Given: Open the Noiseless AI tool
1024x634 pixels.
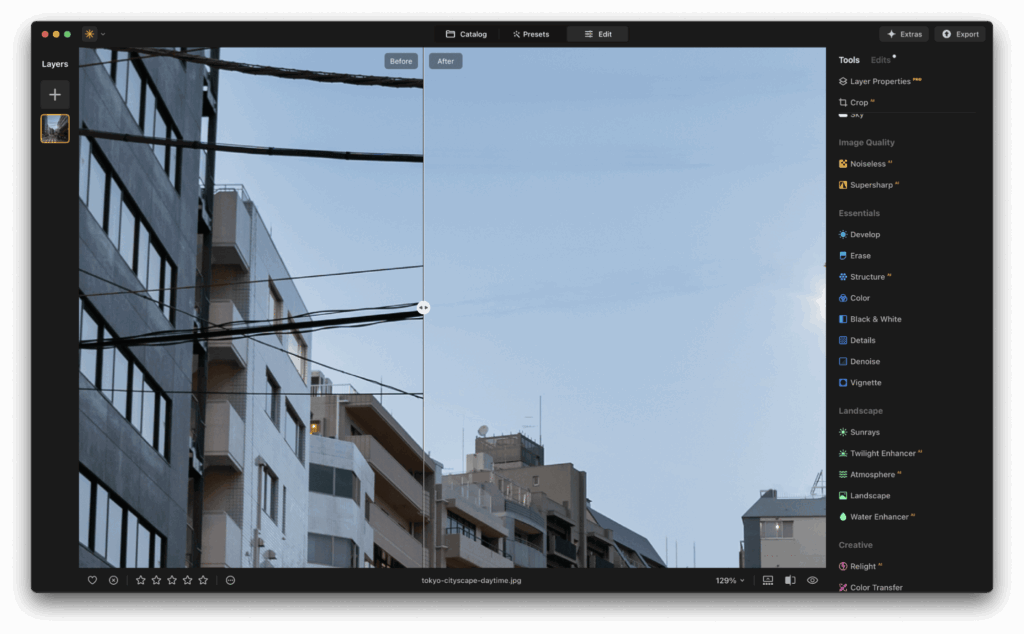Looking at the screenshot, I should pos(869,163).
